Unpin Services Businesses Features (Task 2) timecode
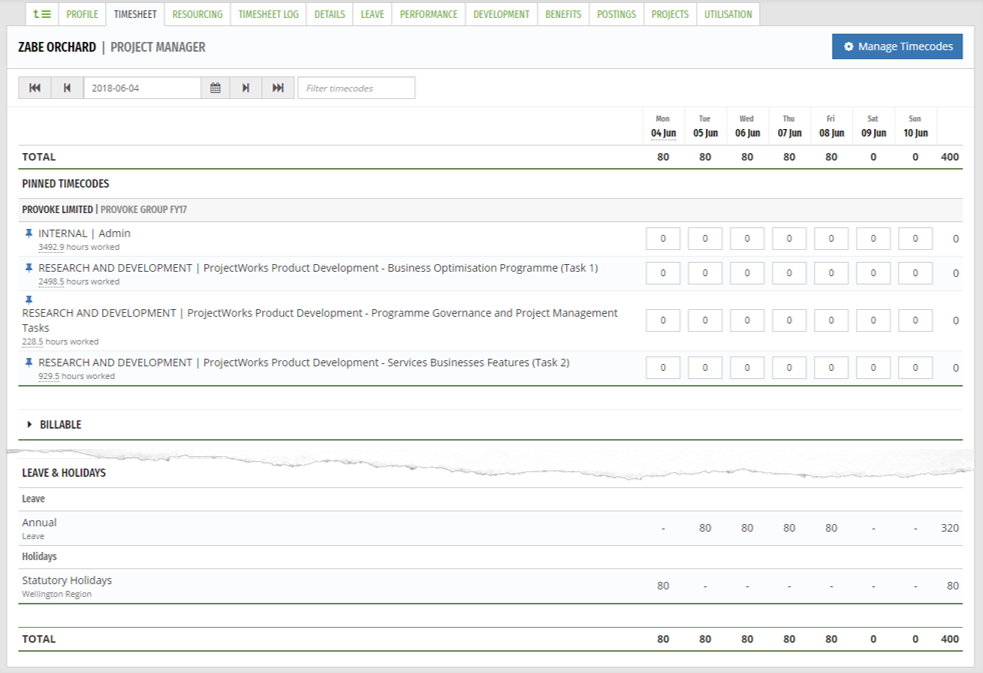Screen dimensions: 983x673 pos(28,362)
